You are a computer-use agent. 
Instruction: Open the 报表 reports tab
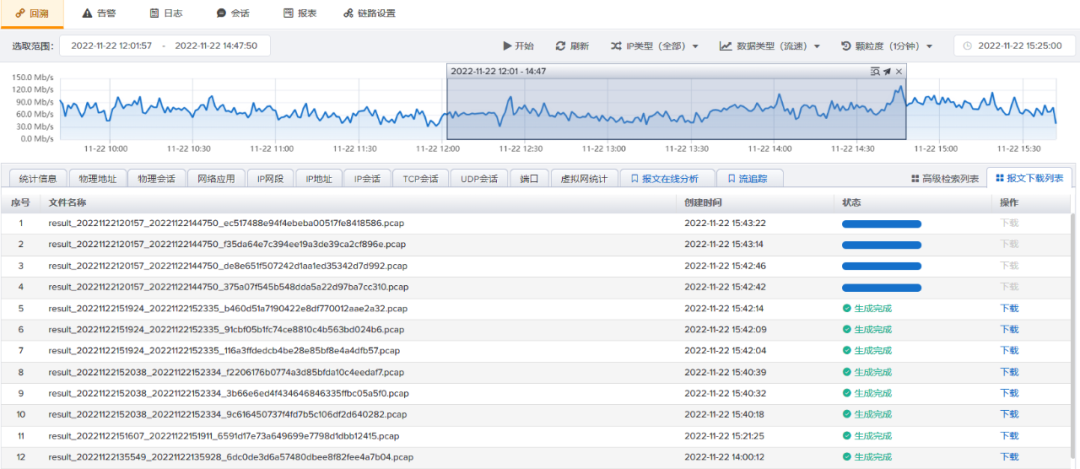[300, 13]
